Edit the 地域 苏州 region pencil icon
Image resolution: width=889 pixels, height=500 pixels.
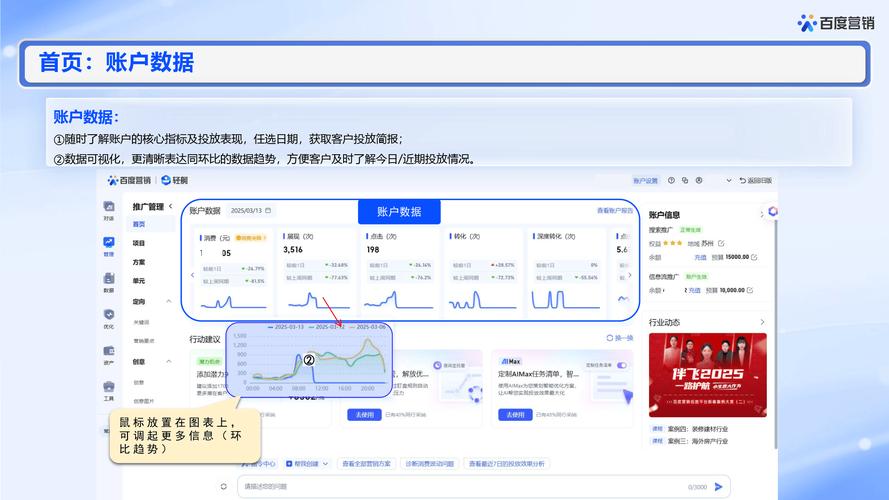tap(721, 243)
